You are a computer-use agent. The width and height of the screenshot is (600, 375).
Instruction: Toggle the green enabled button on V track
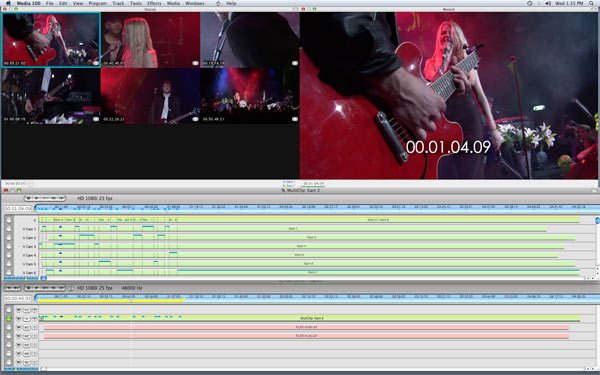point(9,318)
